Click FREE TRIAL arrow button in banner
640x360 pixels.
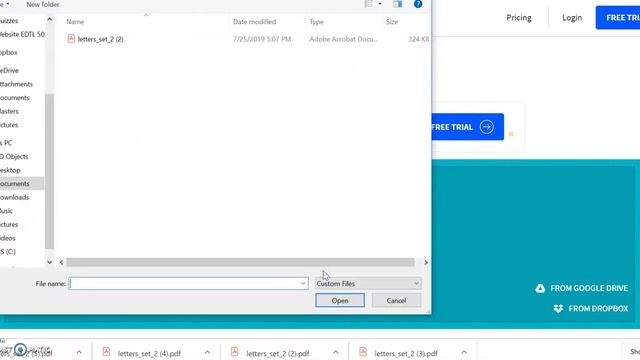[x=467, y=127]
